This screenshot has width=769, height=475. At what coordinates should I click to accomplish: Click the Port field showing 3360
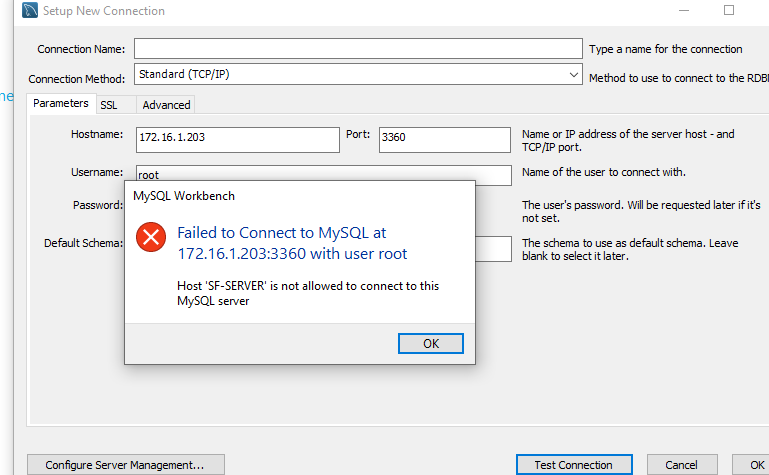pos(445,140)
